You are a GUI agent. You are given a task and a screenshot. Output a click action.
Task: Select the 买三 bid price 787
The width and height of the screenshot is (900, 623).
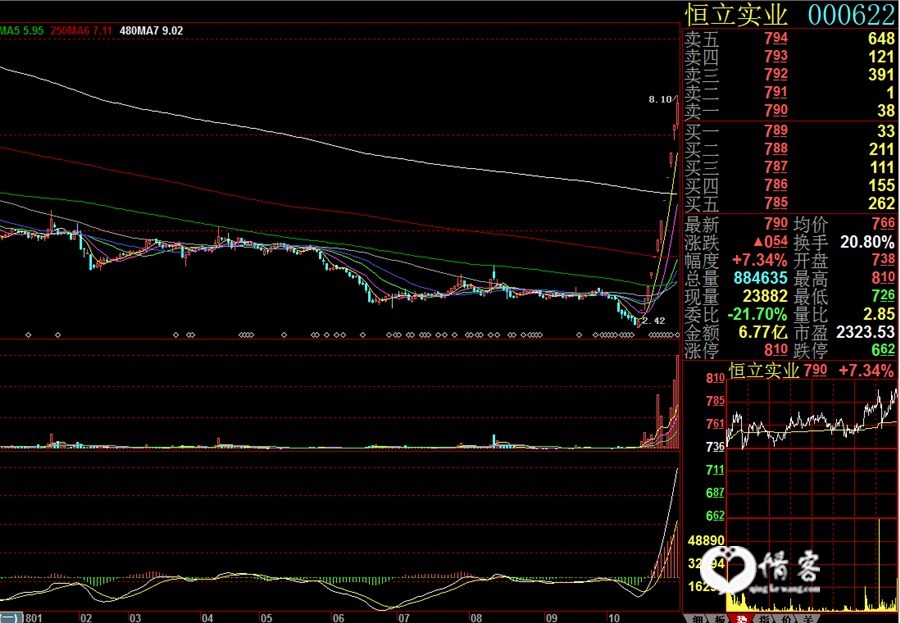pos(776,167)
